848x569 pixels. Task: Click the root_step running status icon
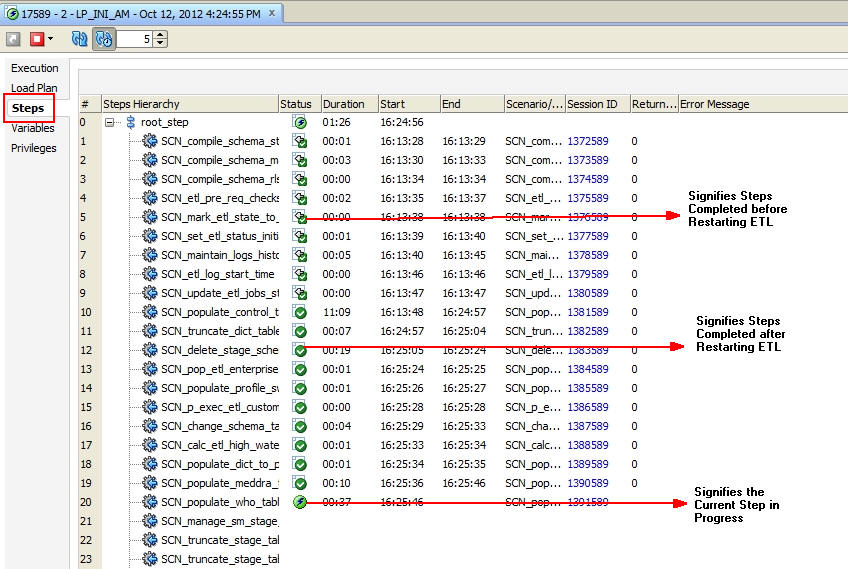coord(300,122)
